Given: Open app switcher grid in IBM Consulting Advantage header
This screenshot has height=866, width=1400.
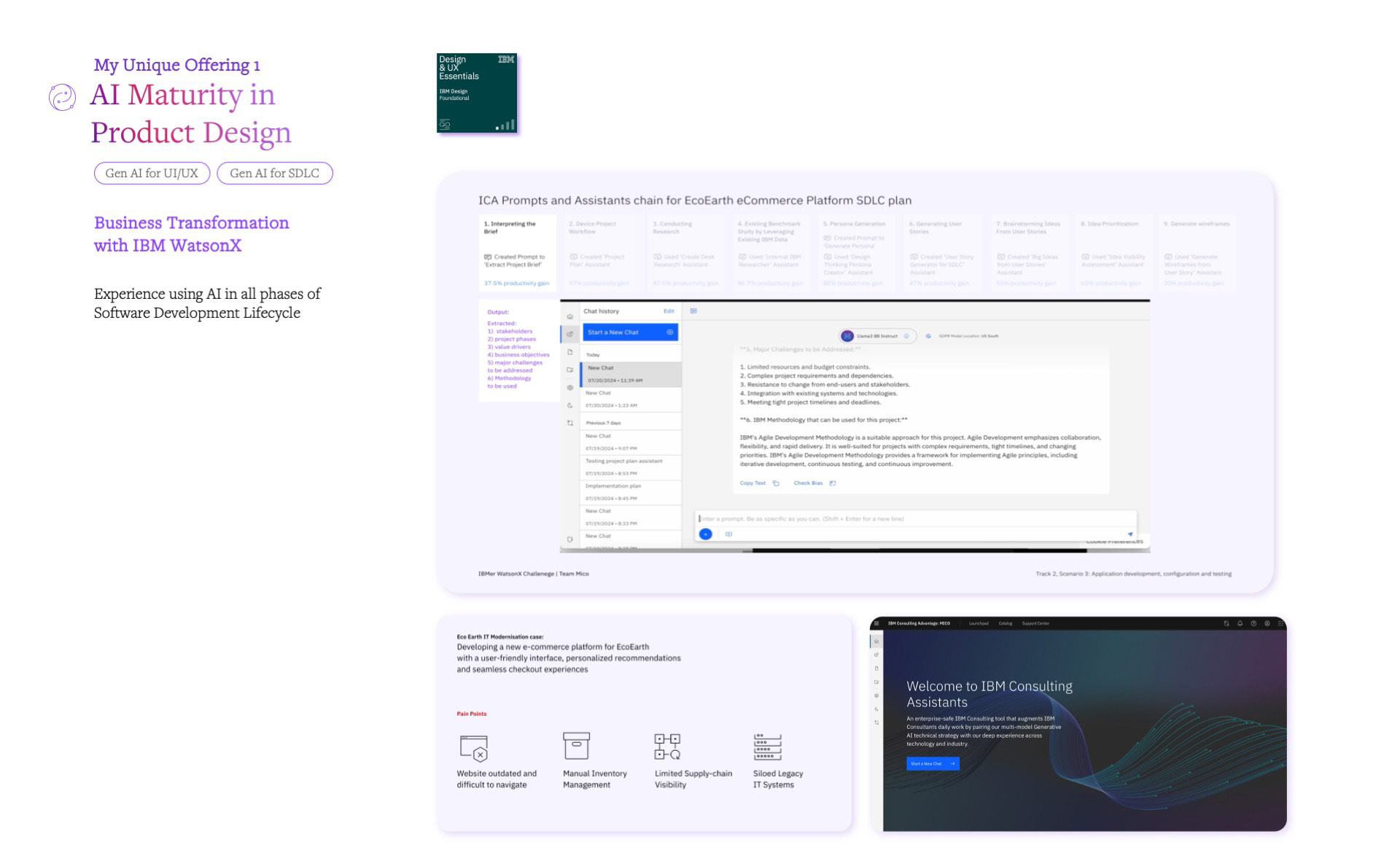Looking at the screenshot, I should point(1280,623).
